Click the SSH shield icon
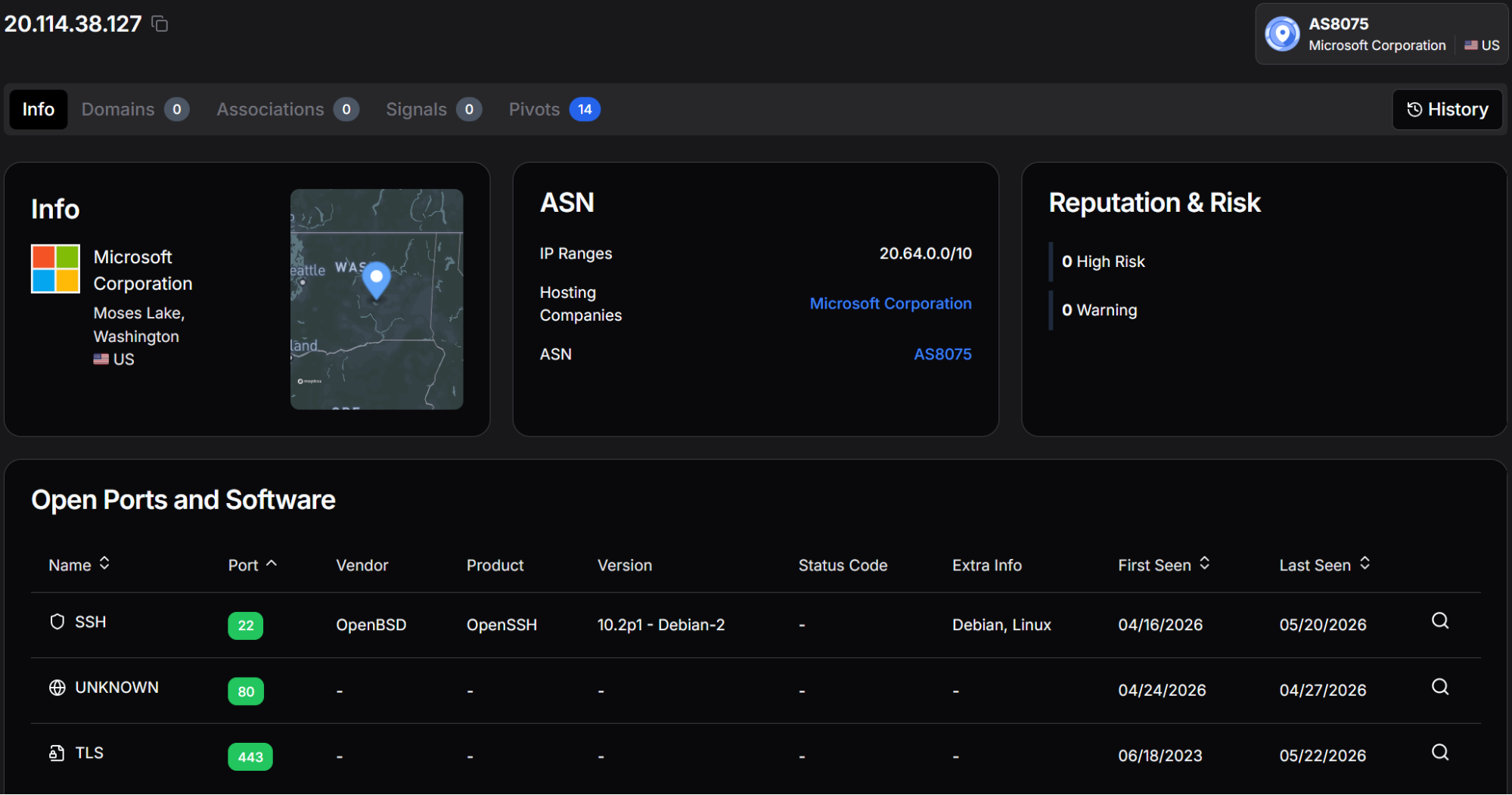Screen dimensions: 1512x795 pyautogui.click(x=57, y=622)
